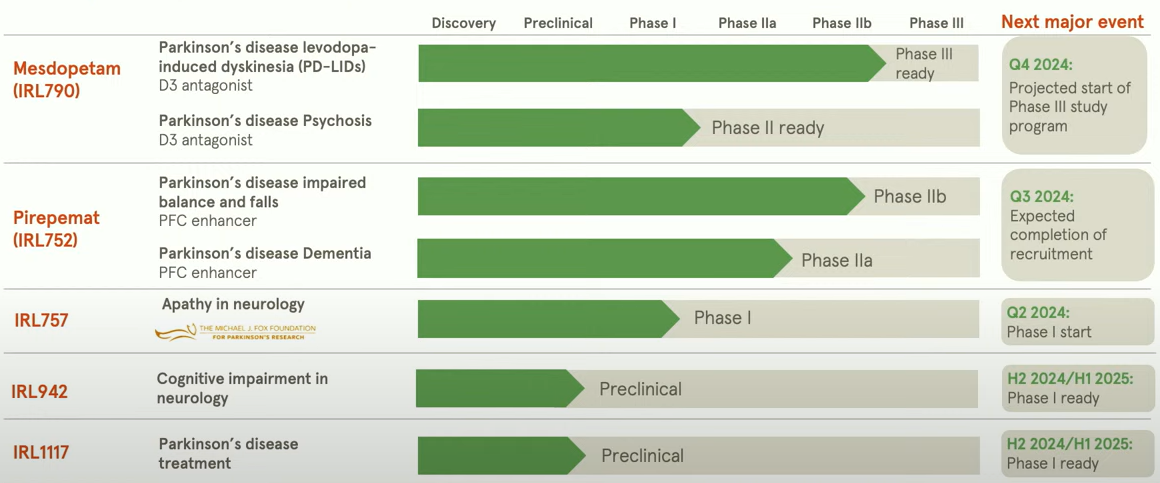The height and width of the screenshot is (483, 1160).
Task: Click the IRL757 program label
Action: click(x=41, y=320)
